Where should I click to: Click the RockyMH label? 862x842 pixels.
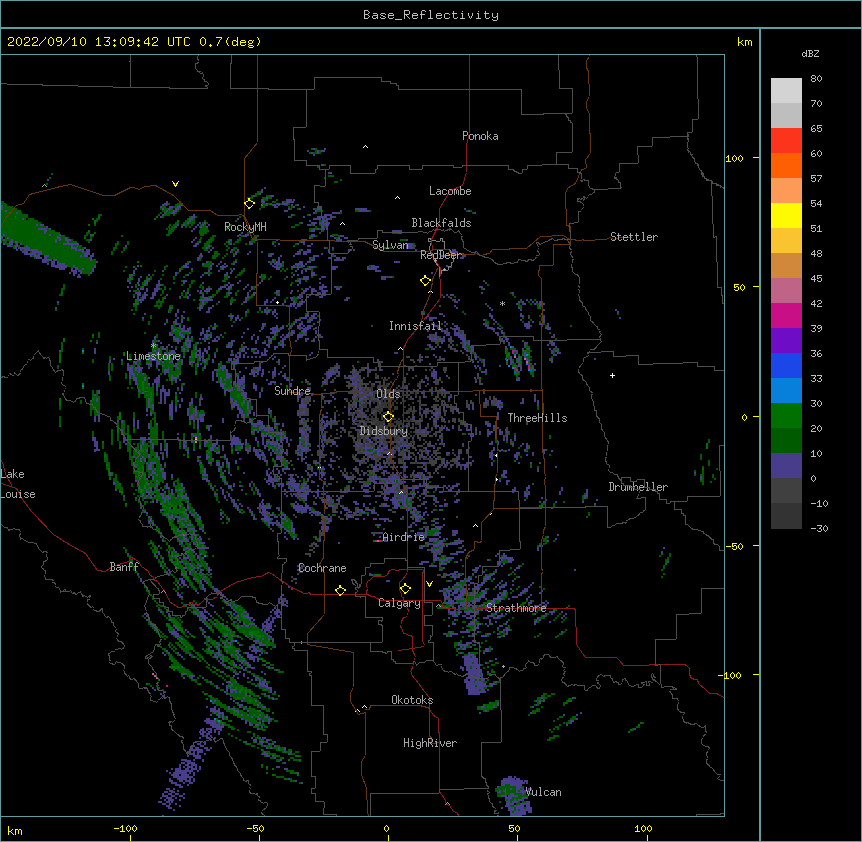tap(245, 227)
